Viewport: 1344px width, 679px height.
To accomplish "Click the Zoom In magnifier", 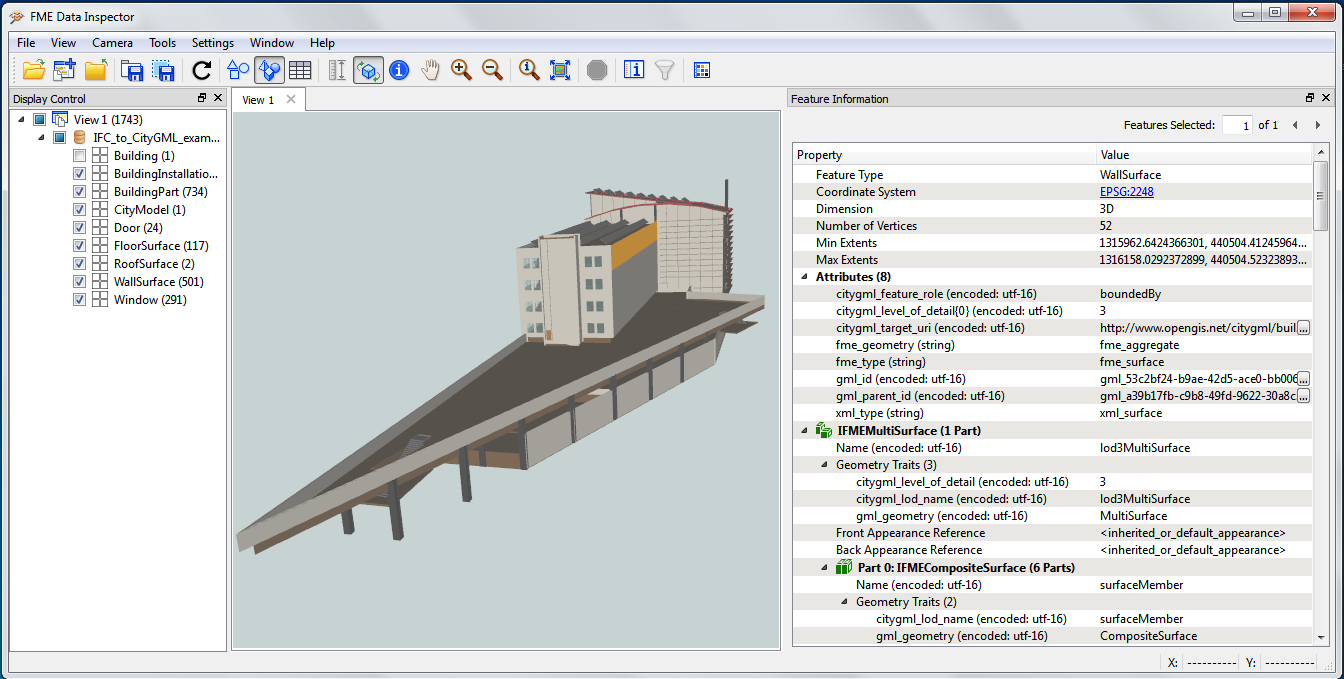I will point(461,70).
